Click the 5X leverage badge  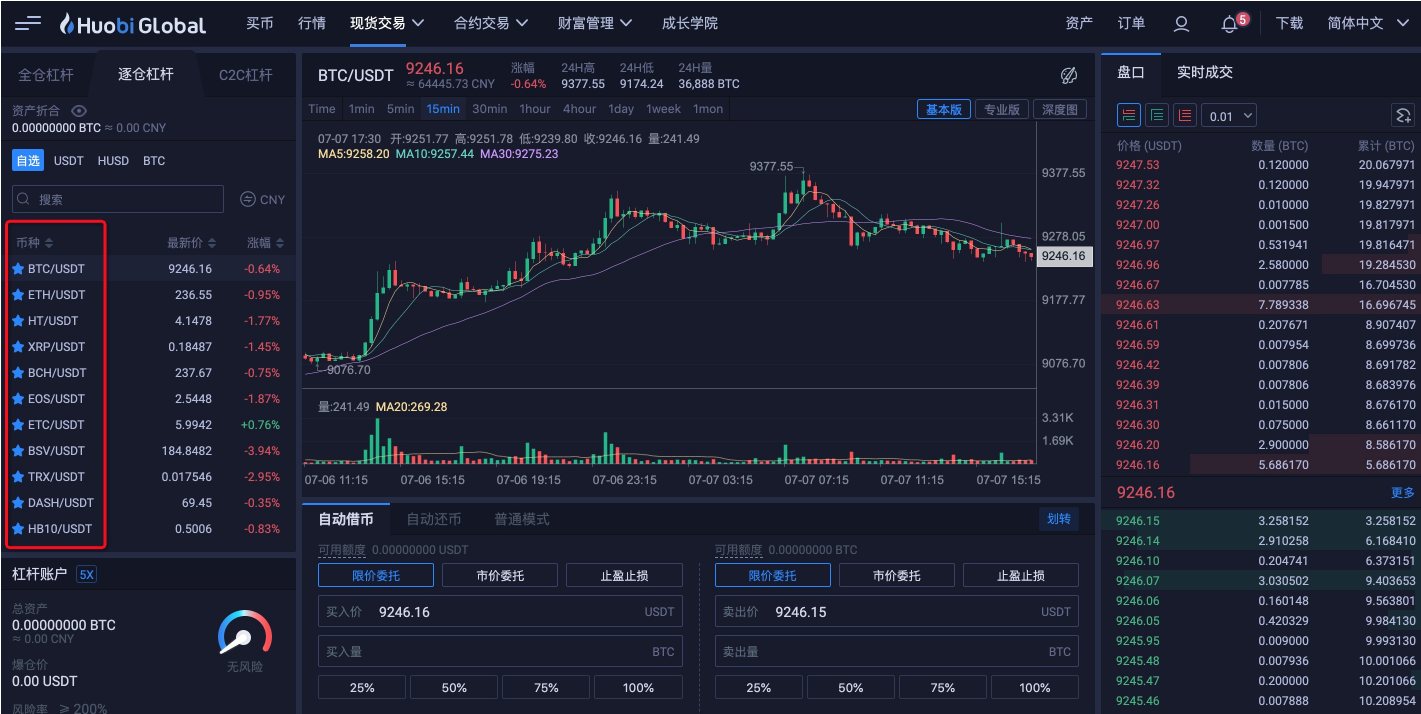tap(86, 575)
